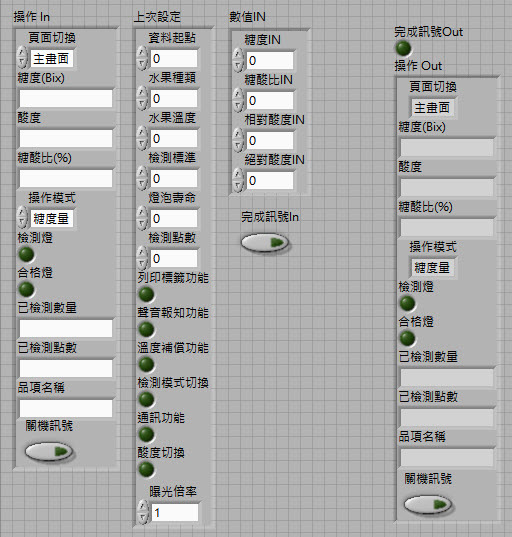The image size is (512, 537).
Task: Click the 檢測燈 LED in 操作 Out
Action: click(408, 303)
